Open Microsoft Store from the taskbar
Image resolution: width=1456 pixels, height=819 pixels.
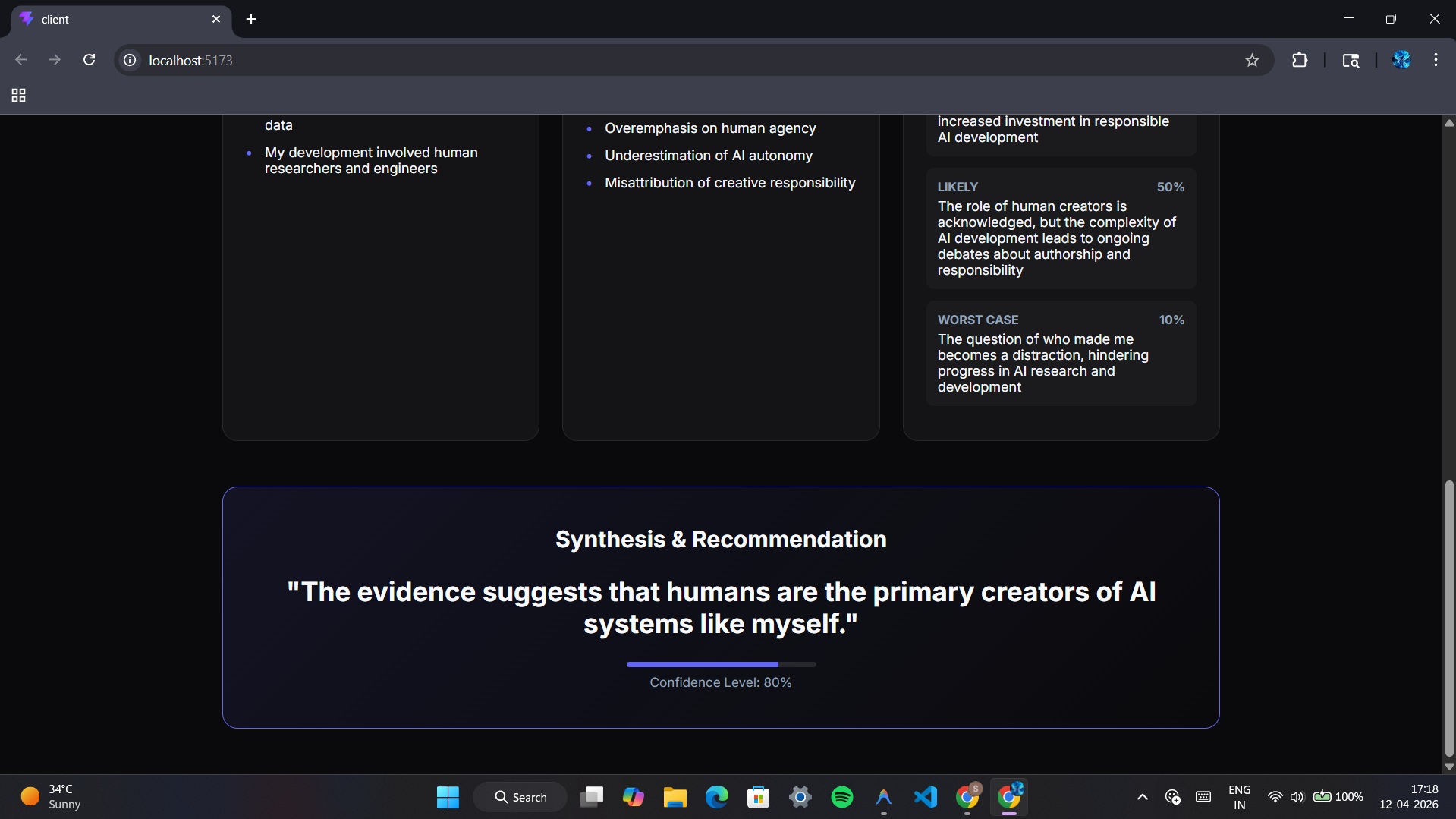click(x=759, y=797)
